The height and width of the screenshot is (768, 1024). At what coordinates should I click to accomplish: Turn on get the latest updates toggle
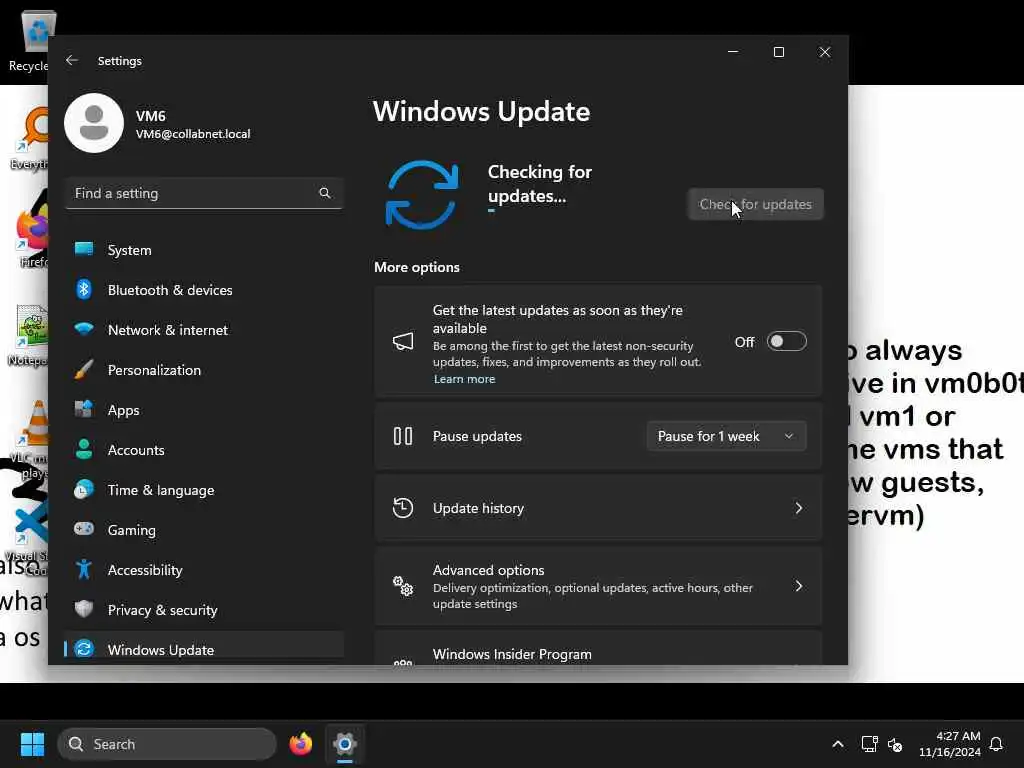(x=786, y=341)
